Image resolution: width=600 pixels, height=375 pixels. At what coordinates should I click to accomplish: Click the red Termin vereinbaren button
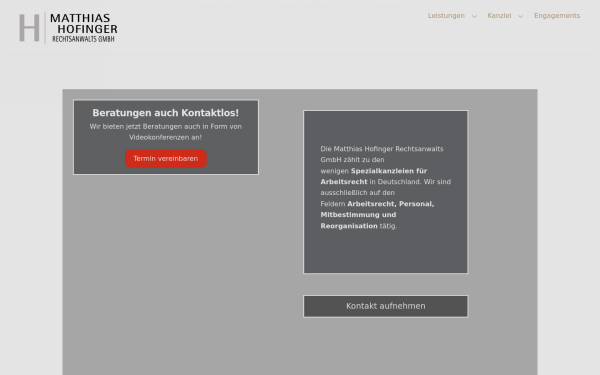(166, 158)
